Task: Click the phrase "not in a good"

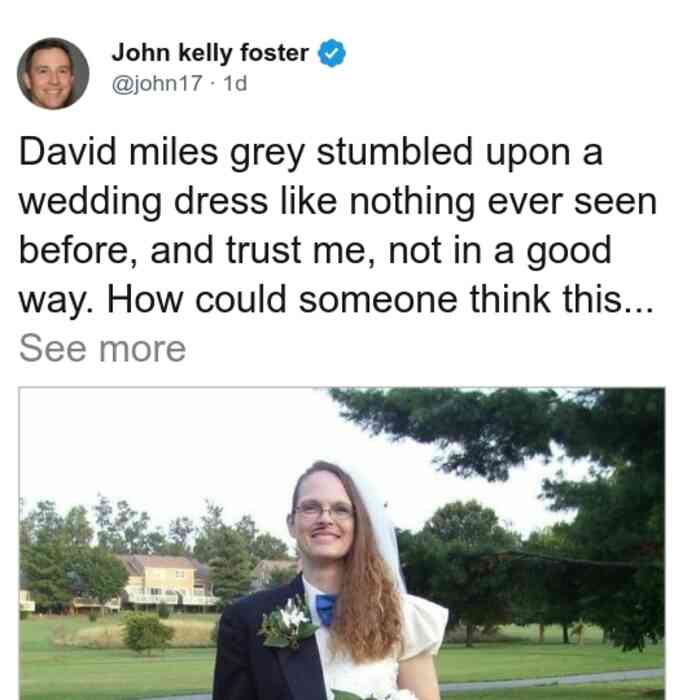Action: pos(500,251)
